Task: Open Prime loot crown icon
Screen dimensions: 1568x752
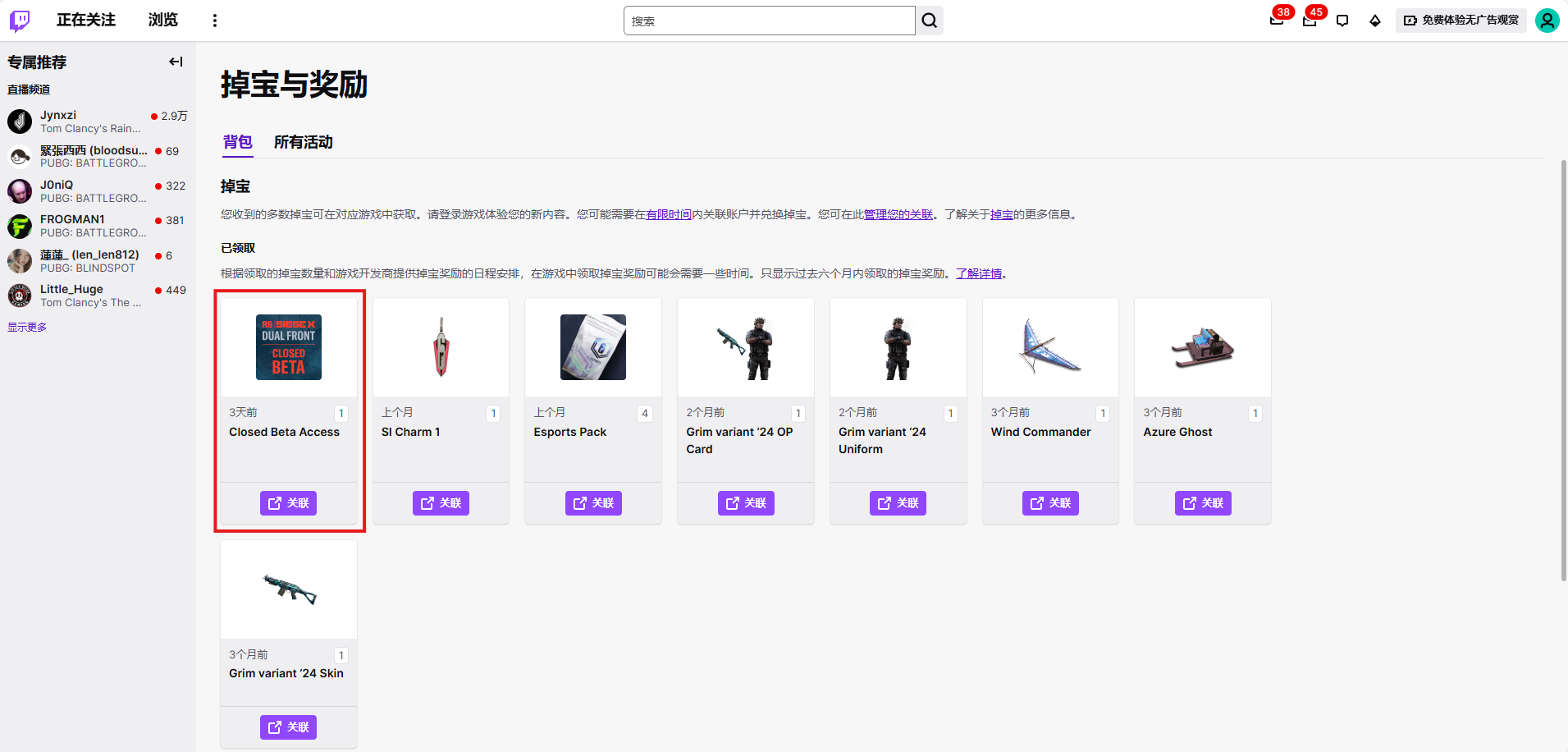Action: pos(1277,21)
